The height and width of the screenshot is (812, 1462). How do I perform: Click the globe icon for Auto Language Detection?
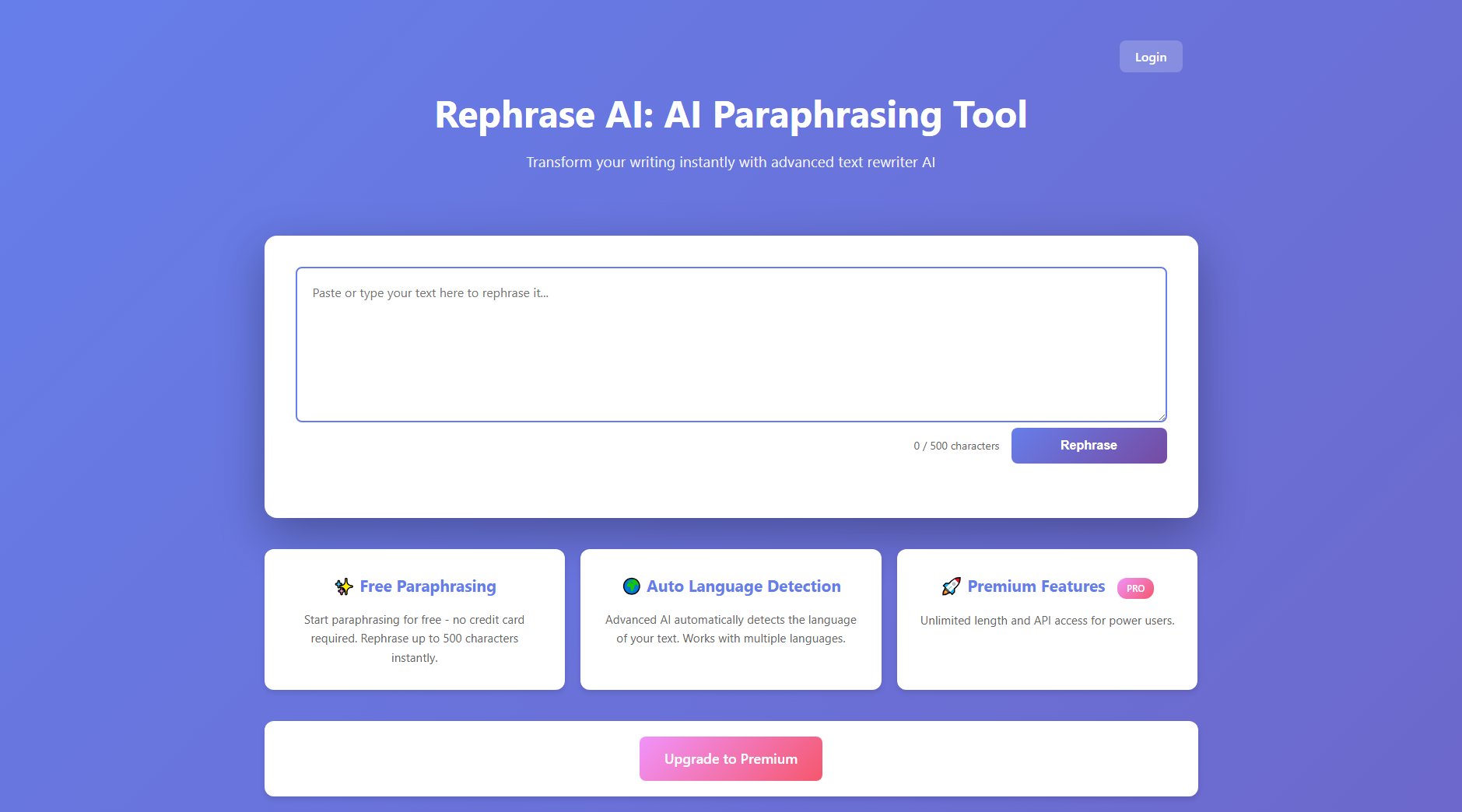click(x=631, y=586)
